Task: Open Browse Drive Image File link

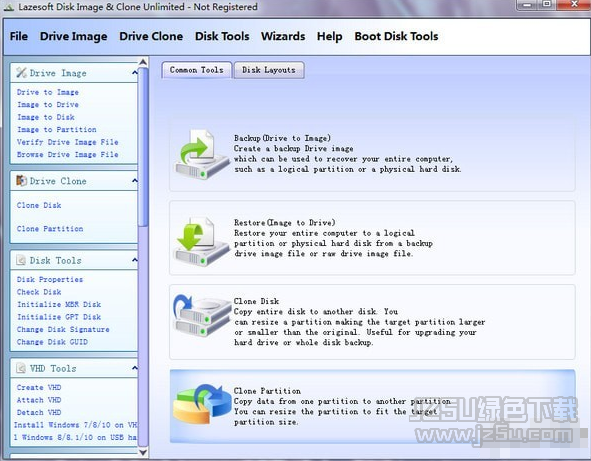Action: tap(67, 155)
